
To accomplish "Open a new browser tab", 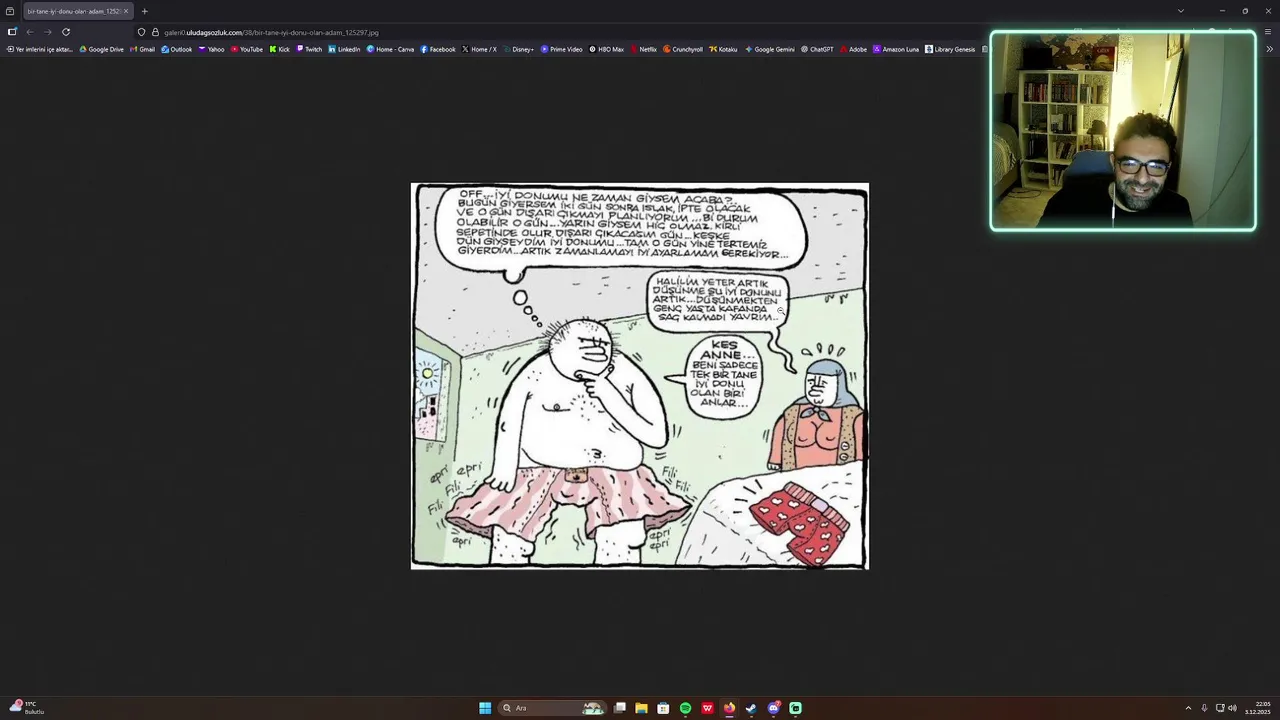I will pos(144,11).
